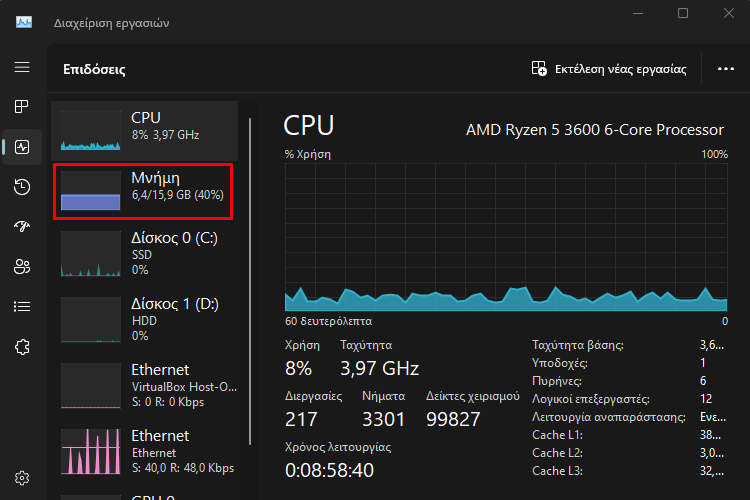
Task: Open Task Manager settings gear
Action: [x=22, y=478]
